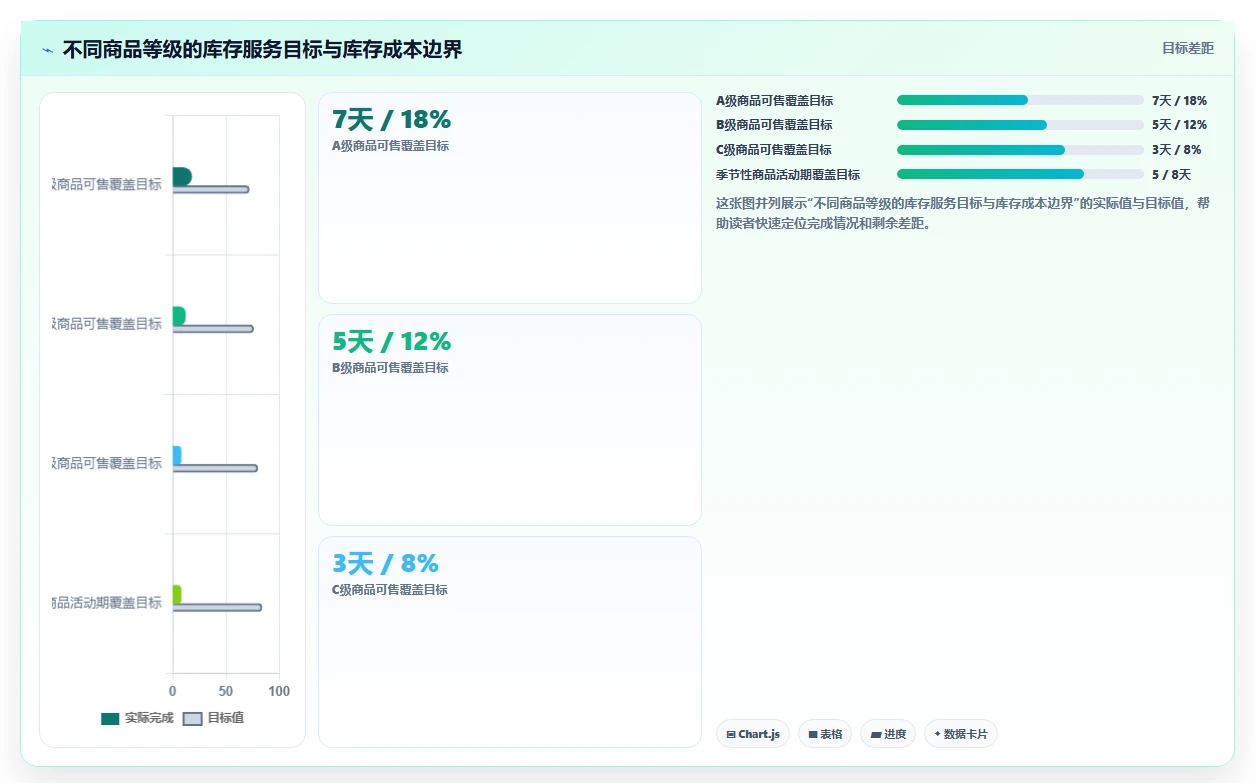The height and width of the screenshot is (783, 1255).
Task: Click the progress value 5 / 8天
Action: (x=1171, y=174)
